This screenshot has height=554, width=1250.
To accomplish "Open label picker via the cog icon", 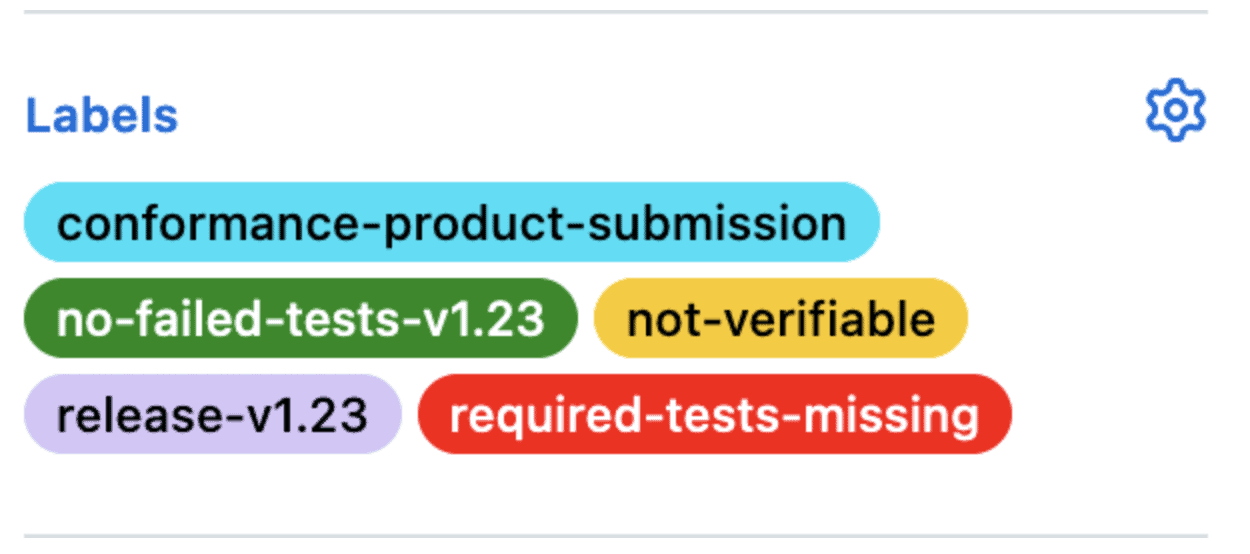I will pyautogui.click(x=1175, y=110).
